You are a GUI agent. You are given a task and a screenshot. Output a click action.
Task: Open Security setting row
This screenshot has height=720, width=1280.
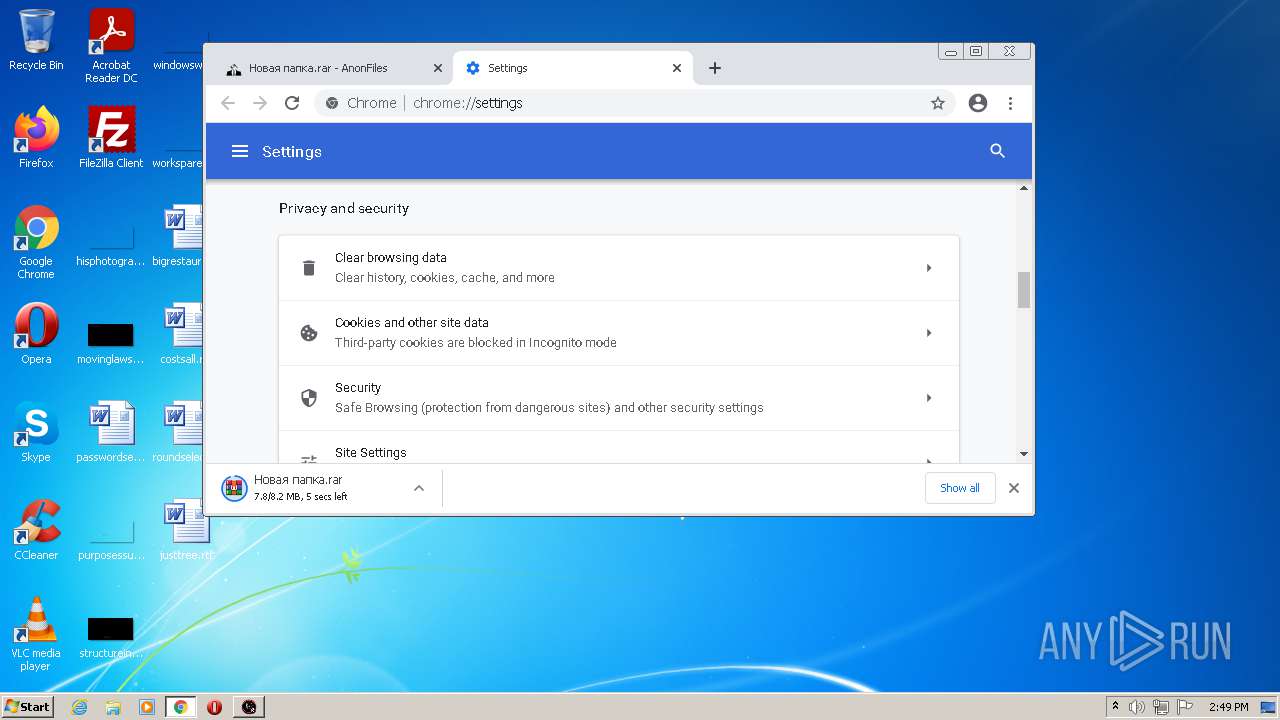[x=619, y=398]
